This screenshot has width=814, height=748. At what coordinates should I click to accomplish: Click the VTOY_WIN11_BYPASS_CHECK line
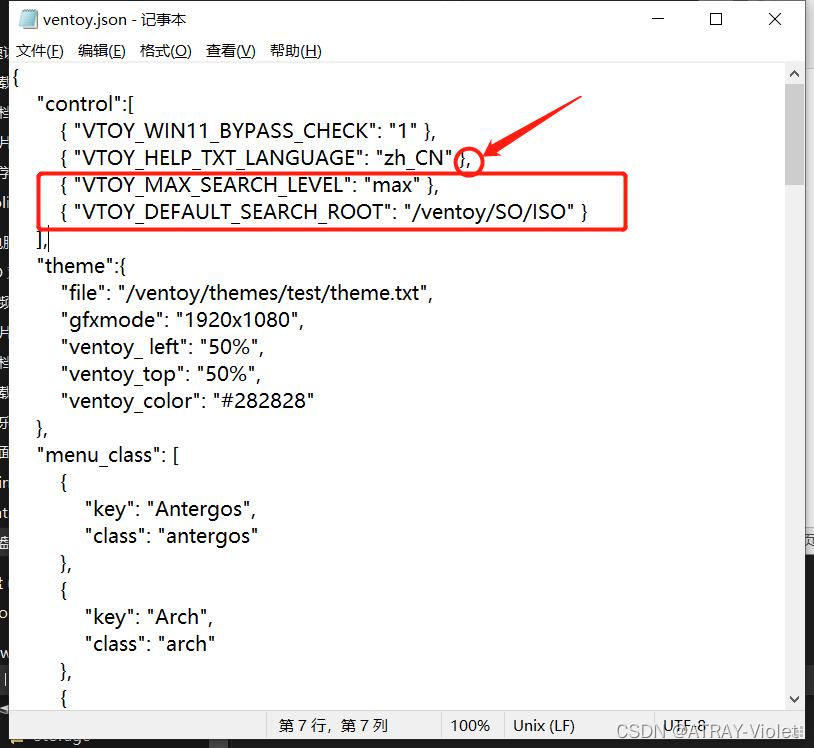click(x=248, y=131)
